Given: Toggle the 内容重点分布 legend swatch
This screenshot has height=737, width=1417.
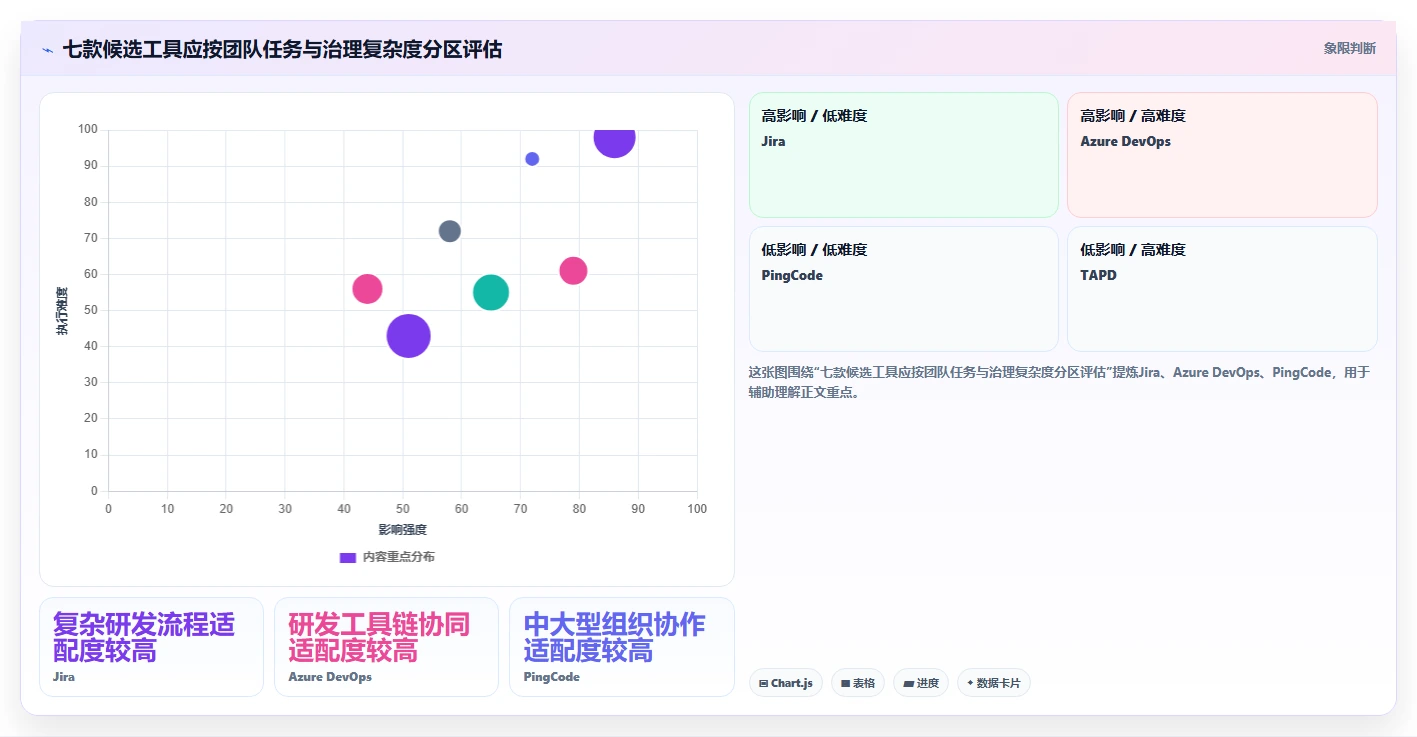Looking at the screenshot, I should pos(348,557).
